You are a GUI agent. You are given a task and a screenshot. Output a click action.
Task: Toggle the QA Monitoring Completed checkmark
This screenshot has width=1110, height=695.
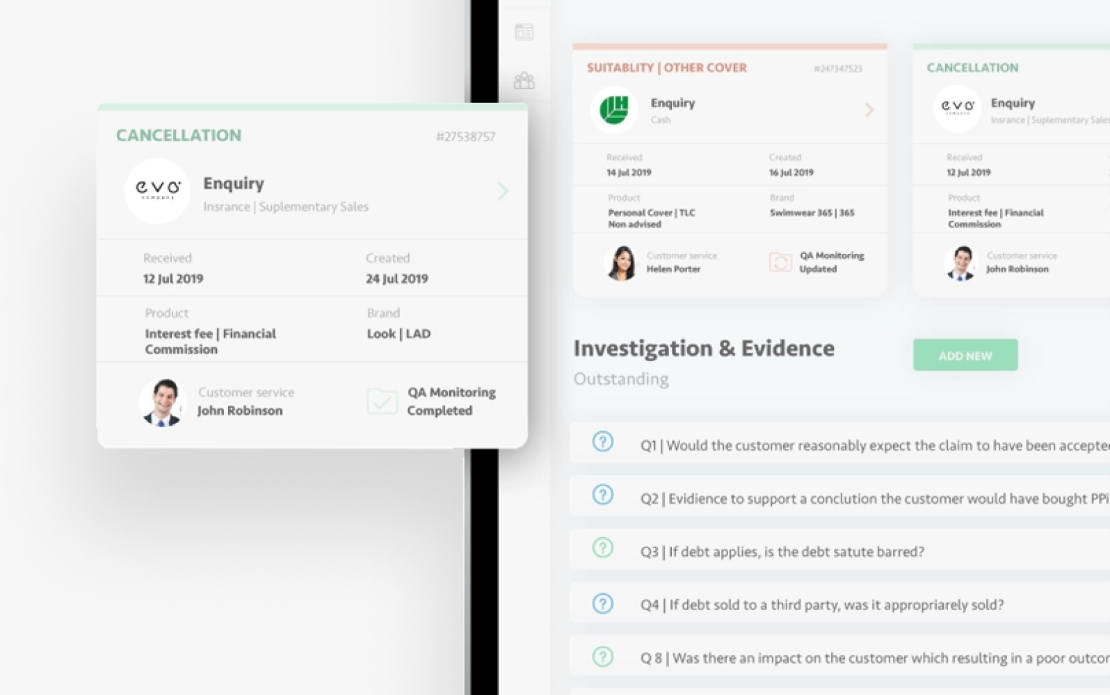pyautogui.click(x=382, y=402)
